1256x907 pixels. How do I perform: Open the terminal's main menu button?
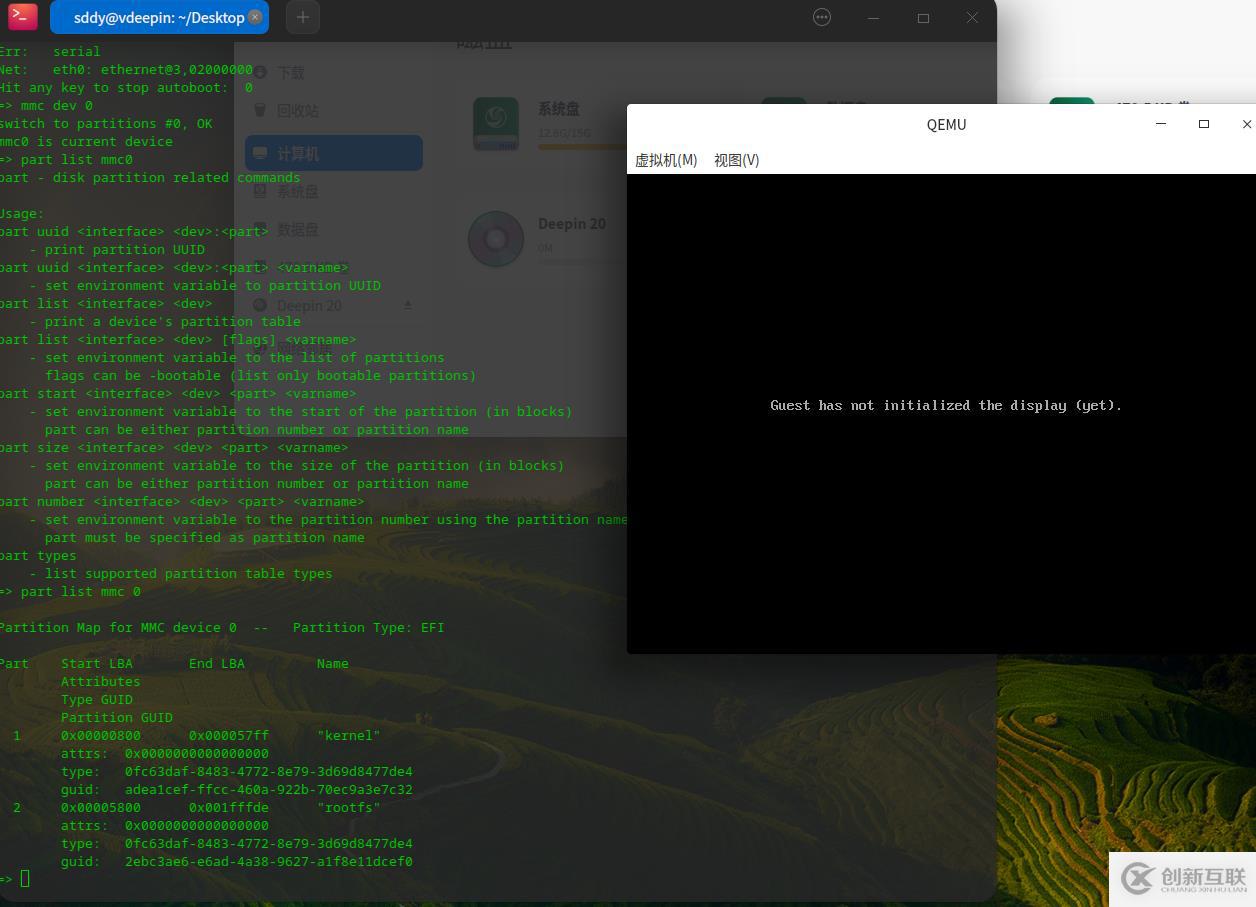822,17
